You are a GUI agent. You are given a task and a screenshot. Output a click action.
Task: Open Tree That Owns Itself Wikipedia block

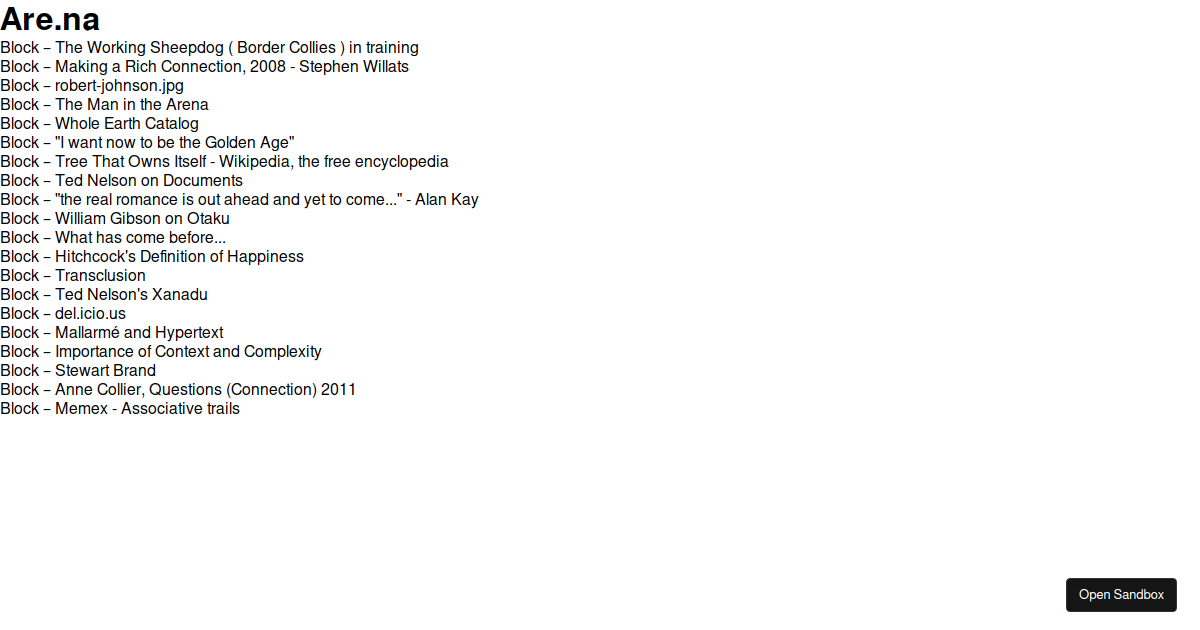224,161
